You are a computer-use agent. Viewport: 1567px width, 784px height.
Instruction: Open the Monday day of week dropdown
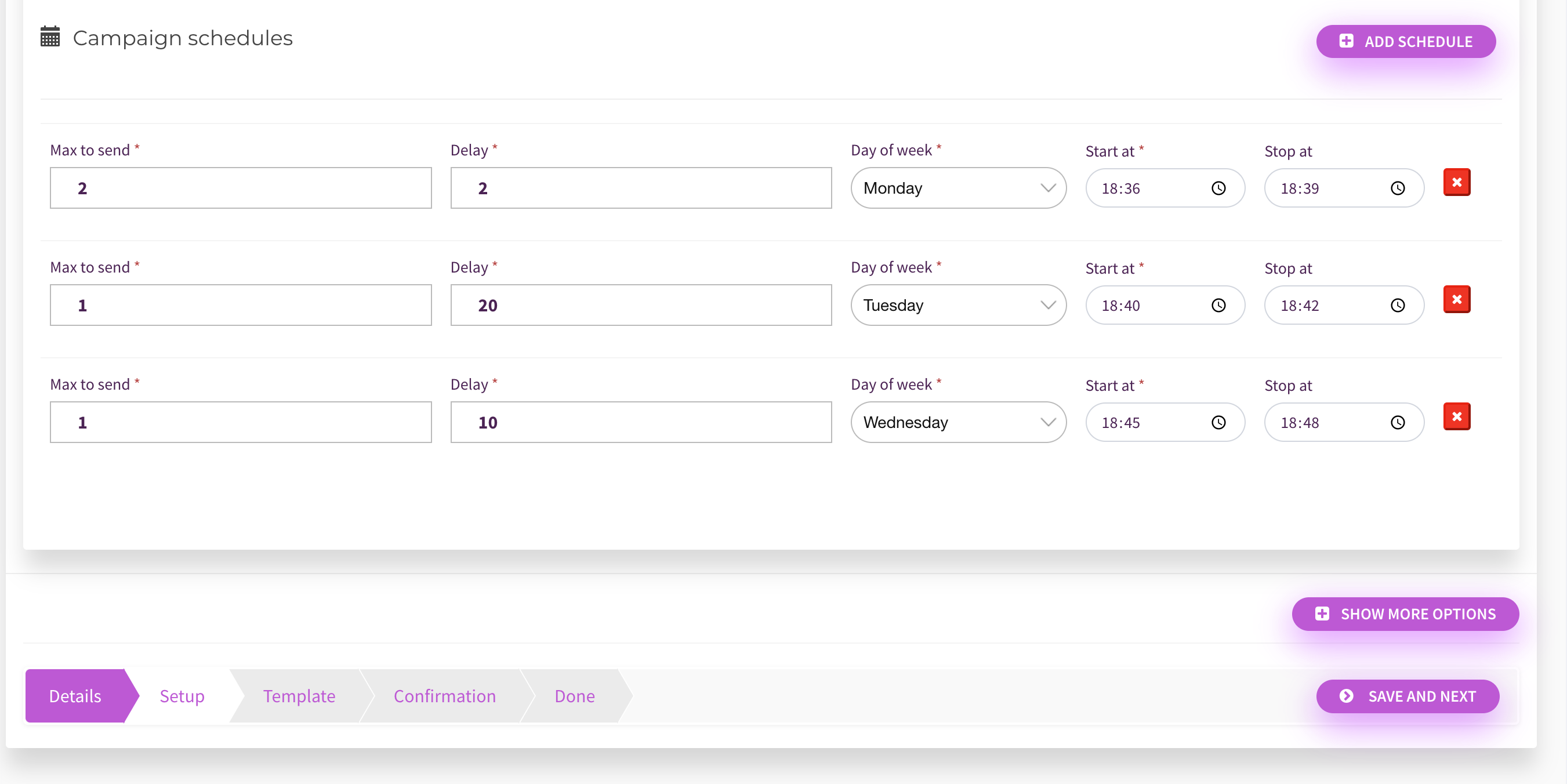point(958,188)
